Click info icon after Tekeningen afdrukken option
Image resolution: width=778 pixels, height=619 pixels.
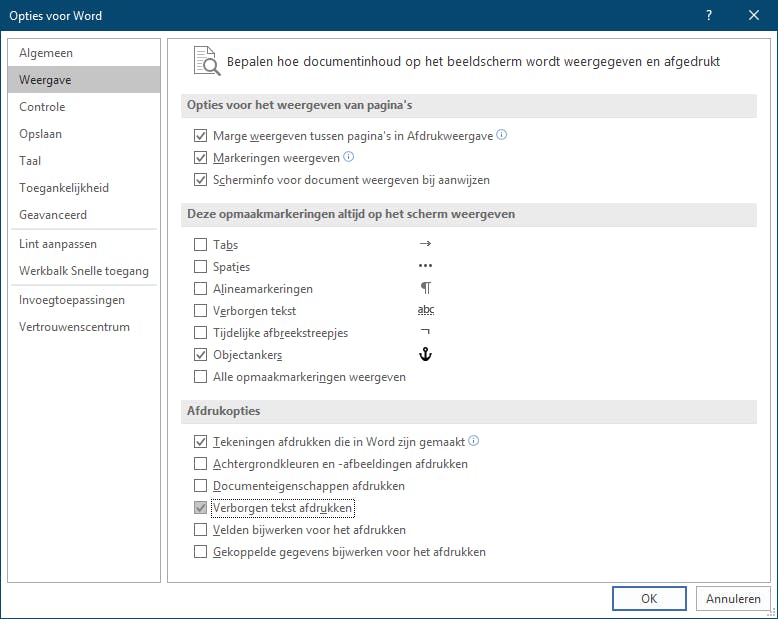point(474,441)
